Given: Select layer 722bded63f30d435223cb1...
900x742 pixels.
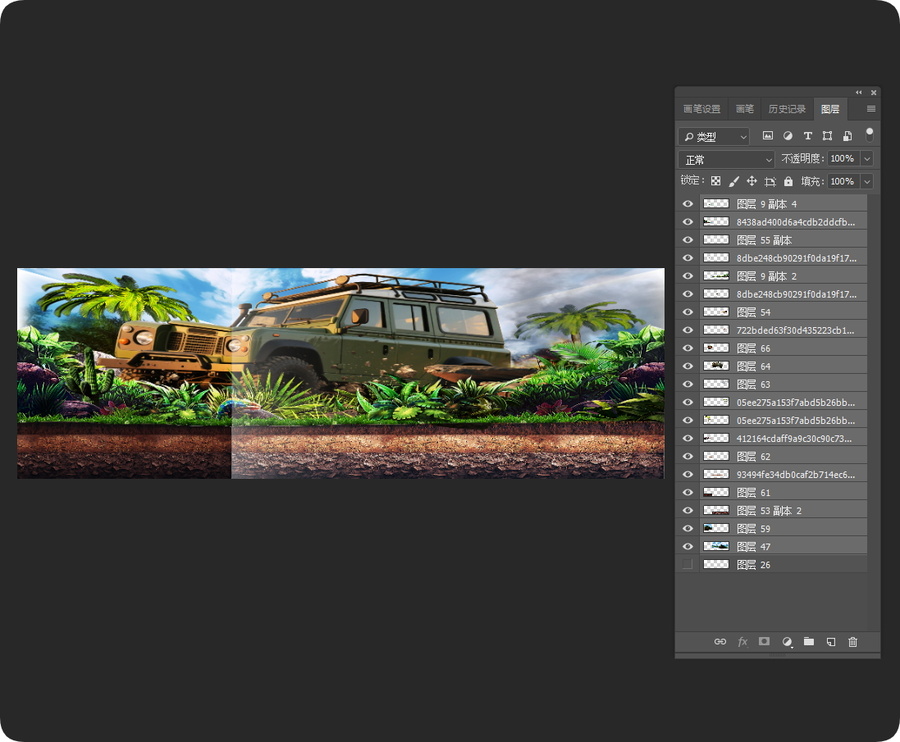Looking at the screenshot, I should 795,330.
